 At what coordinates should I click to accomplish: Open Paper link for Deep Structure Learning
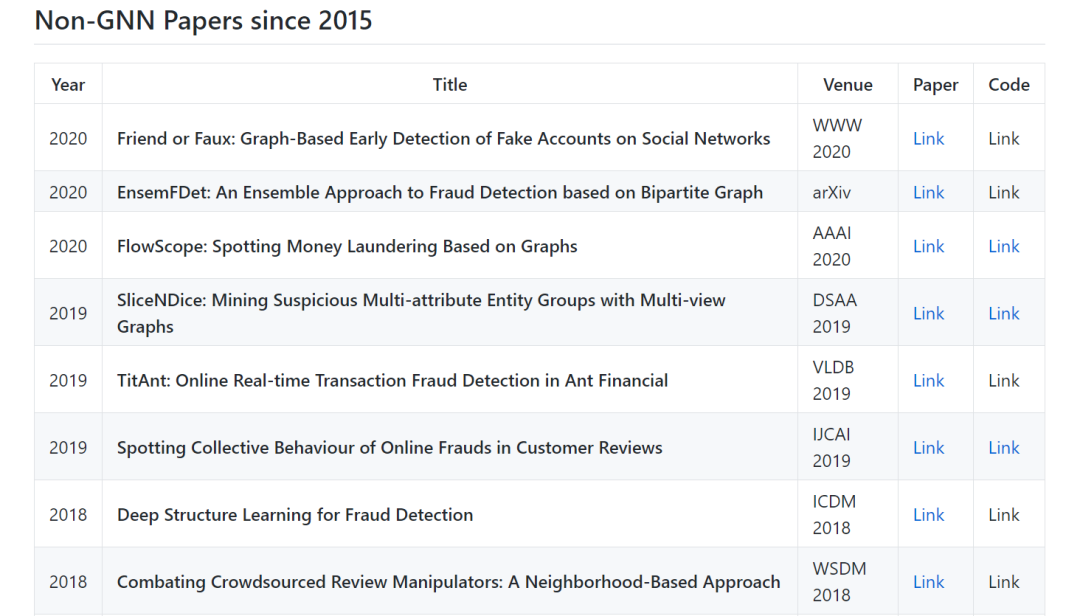click(928, 514)
